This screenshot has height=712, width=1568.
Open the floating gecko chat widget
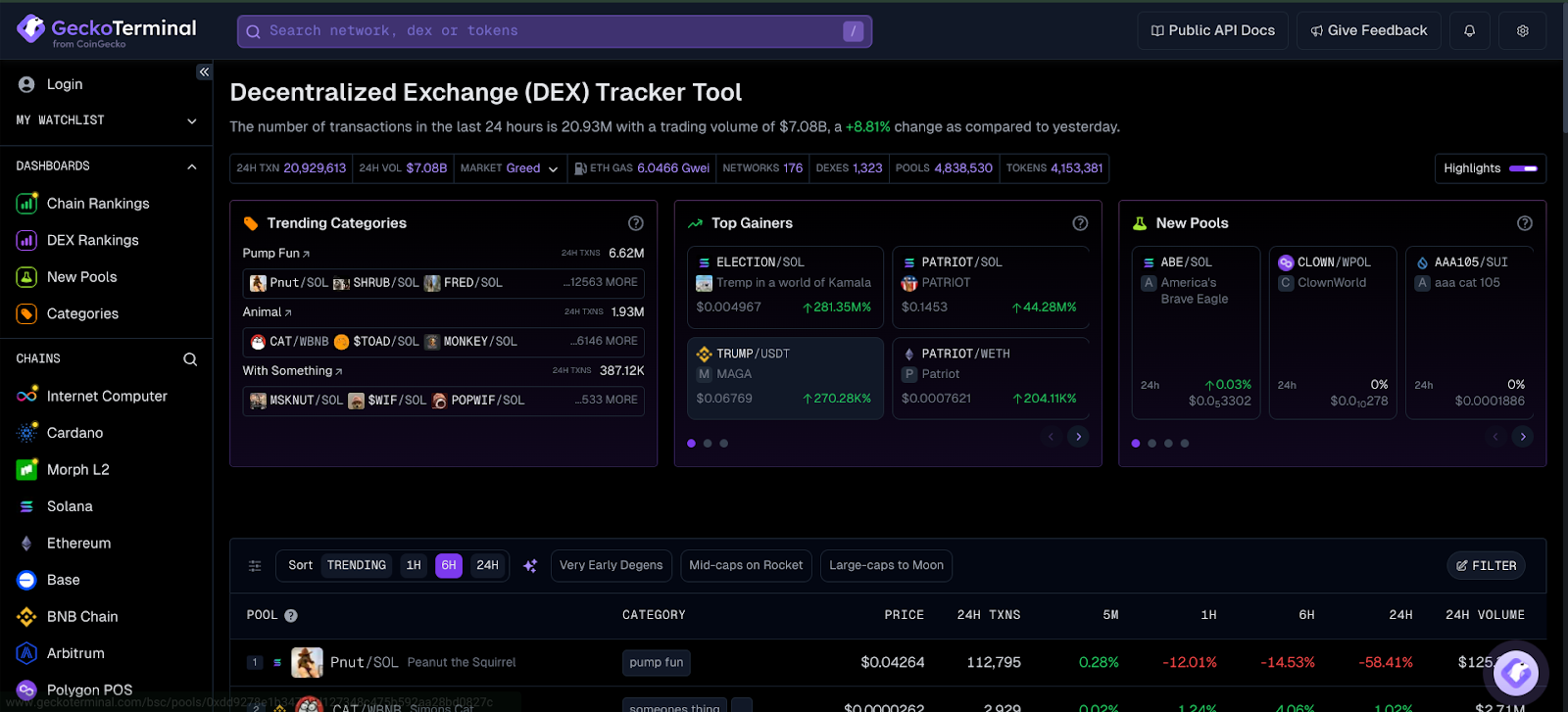pyautogui.click(x=1516, y=672)
